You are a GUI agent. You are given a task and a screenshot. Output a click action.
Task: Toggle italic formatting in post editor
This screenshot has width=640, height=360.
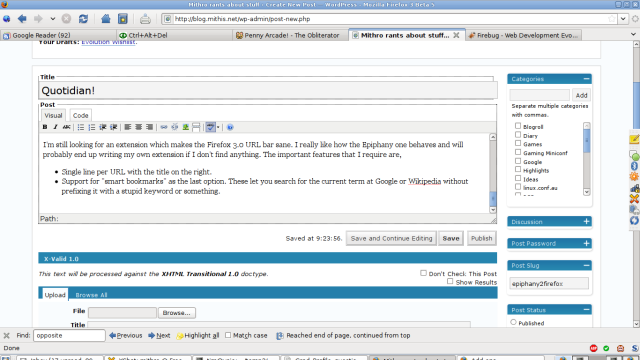[x=56, y=127]
